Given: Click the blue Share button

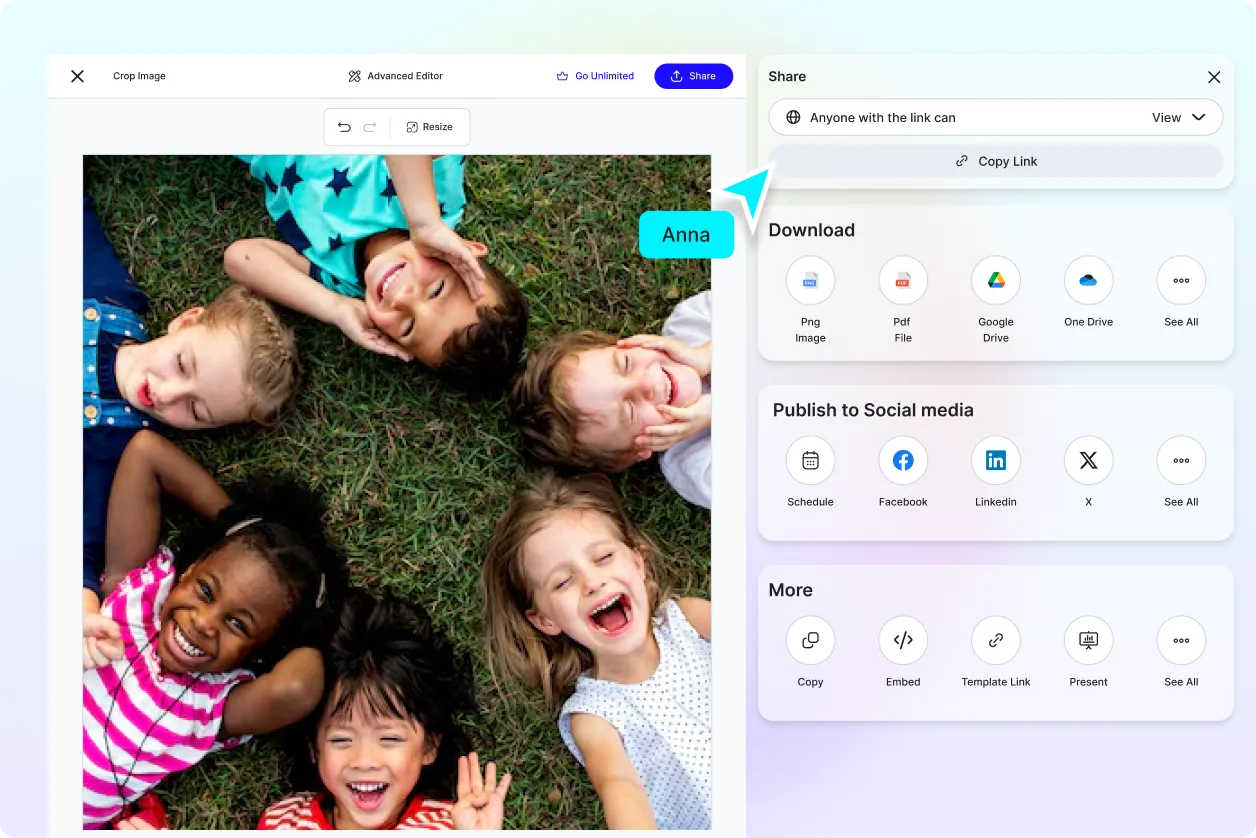Looking at the screenshot, I should pyautogui.click(x=693, y=76).
